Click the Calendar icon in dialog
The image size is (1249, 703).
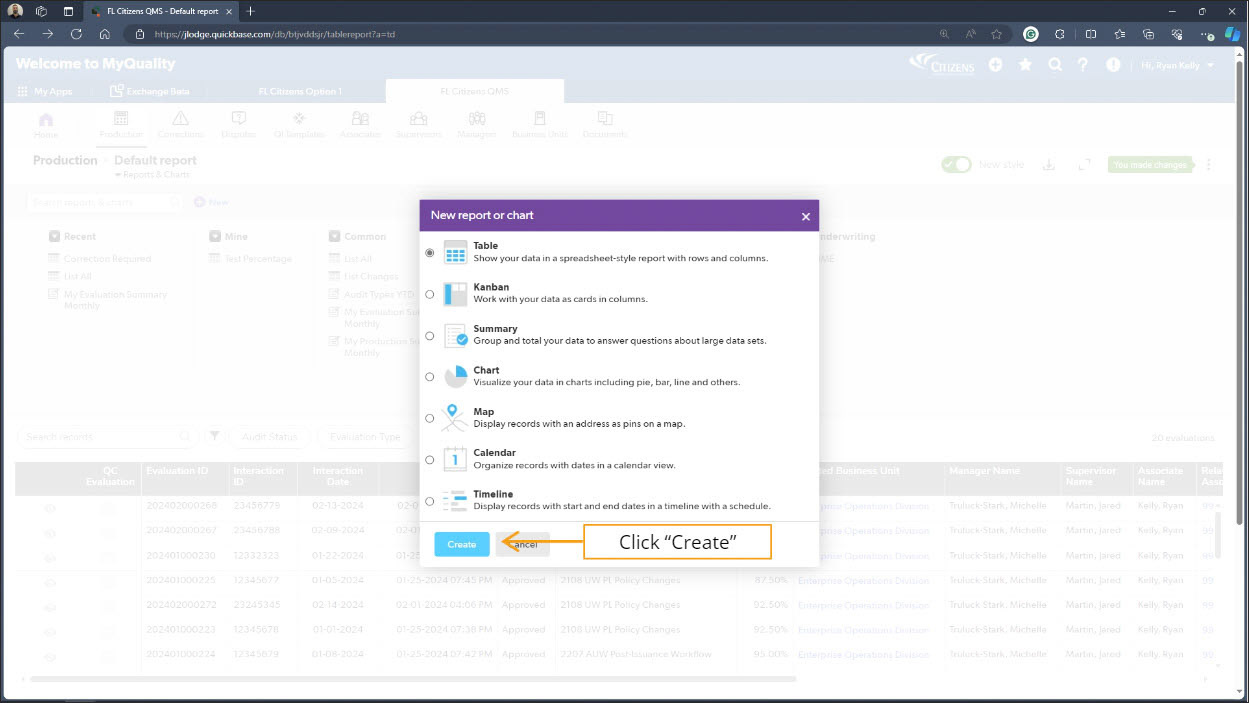coord(455,459)
